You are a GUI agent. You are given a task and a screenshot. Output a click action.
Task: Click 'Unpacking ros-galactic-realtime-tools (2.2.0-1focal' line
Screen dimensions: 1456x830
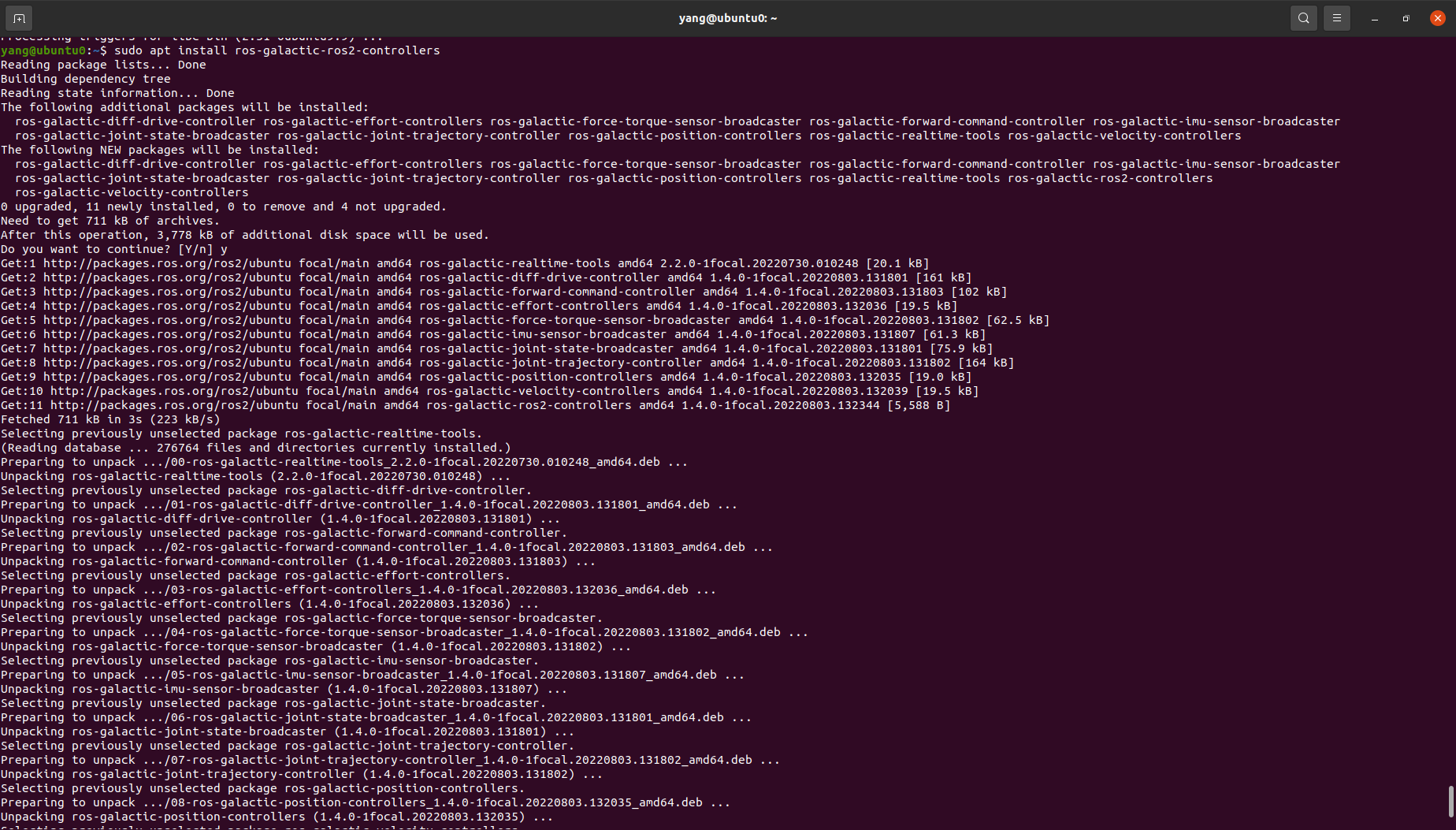tap(256, 476)
